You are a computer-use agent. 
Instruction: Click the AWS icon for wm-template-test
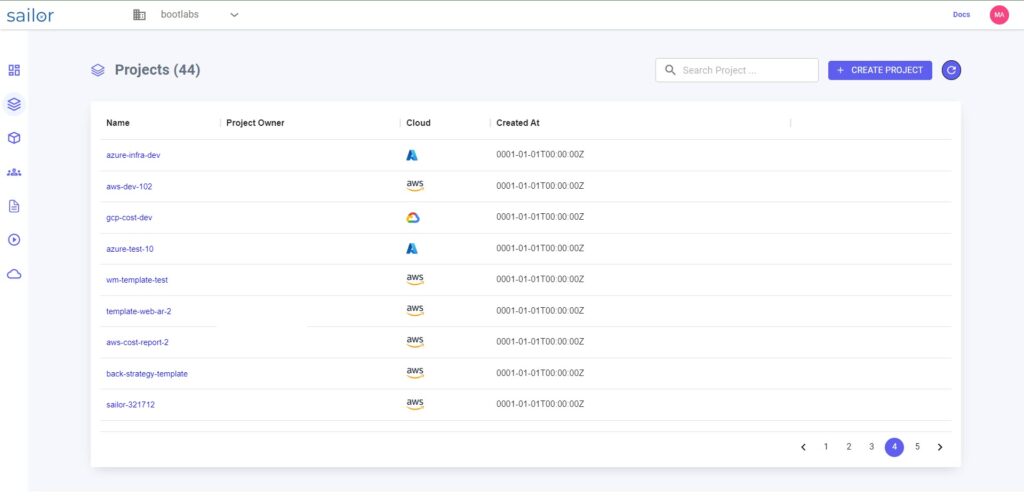pos(415,280)
